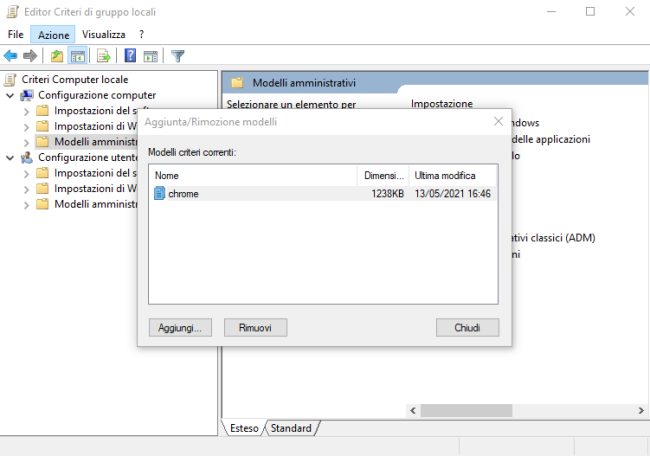650x456 pixels.
Task: Click the Forward arrow in the toolbar
Action: click(x=30, y=56)
